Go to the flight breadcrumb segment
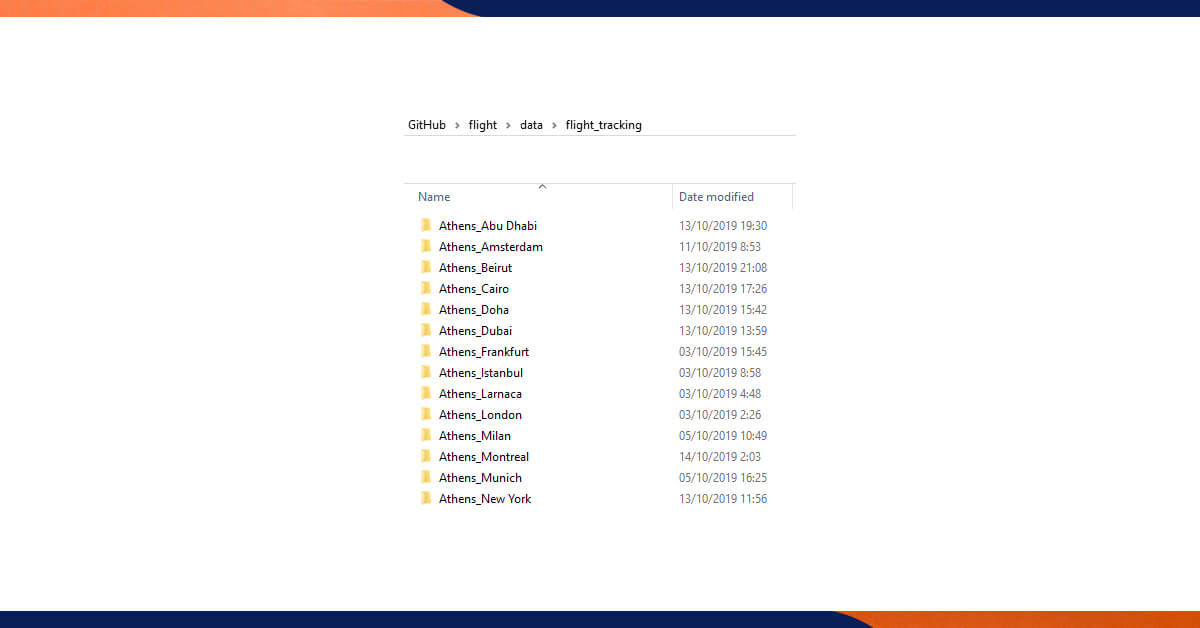 coord(483,125)
